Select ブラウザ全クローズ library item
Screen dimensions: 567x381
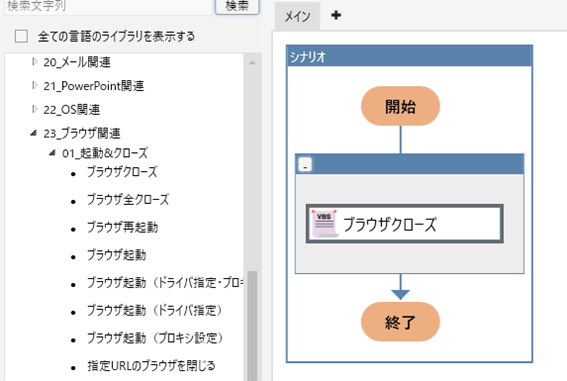[128, 200]
